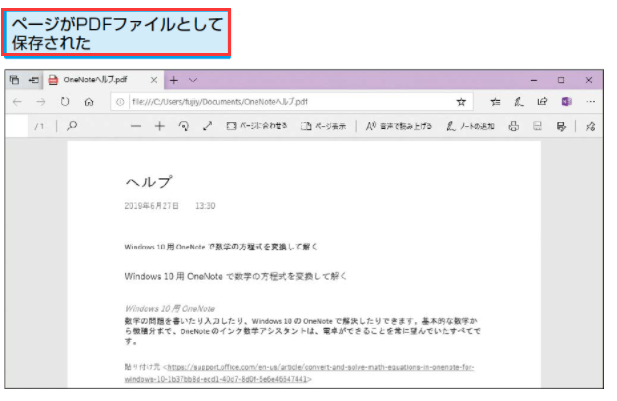The width and height of the screenshot is (617, 401).
Task: Search in the PDF
Action: [x=72, y=126]
